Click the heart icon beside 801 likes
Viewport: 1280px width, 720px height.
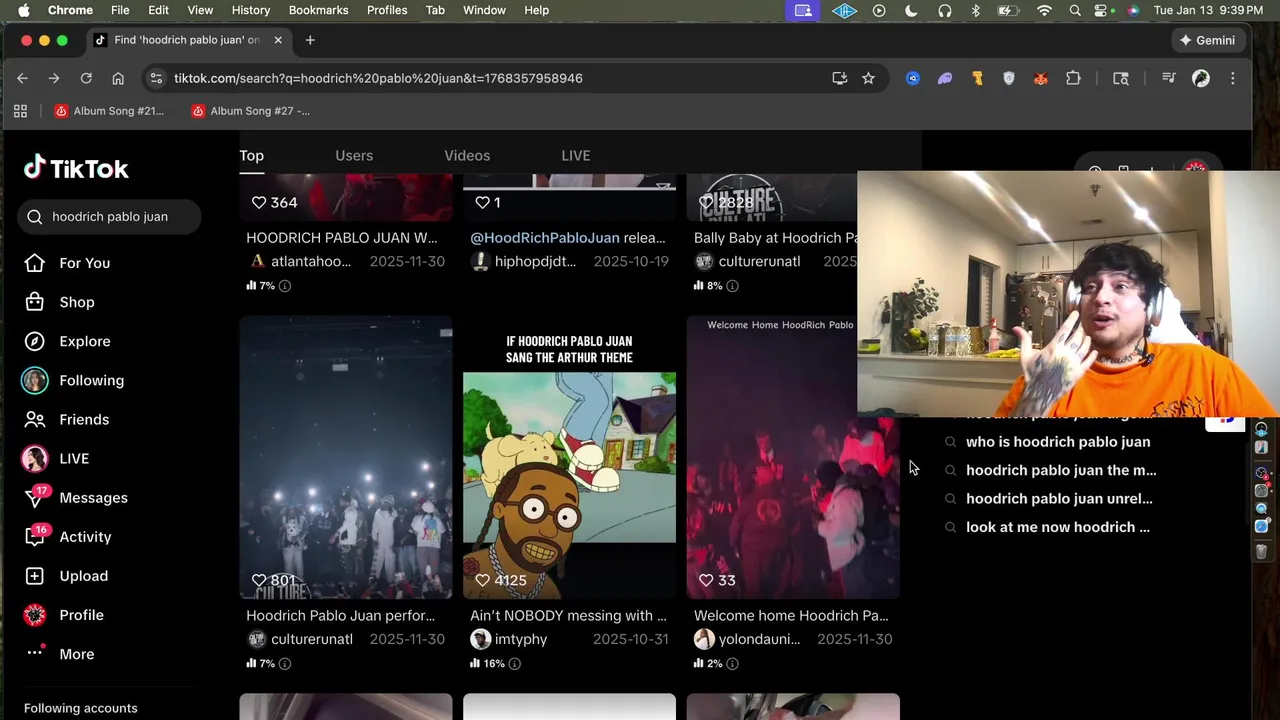click(x=259, y=580)
